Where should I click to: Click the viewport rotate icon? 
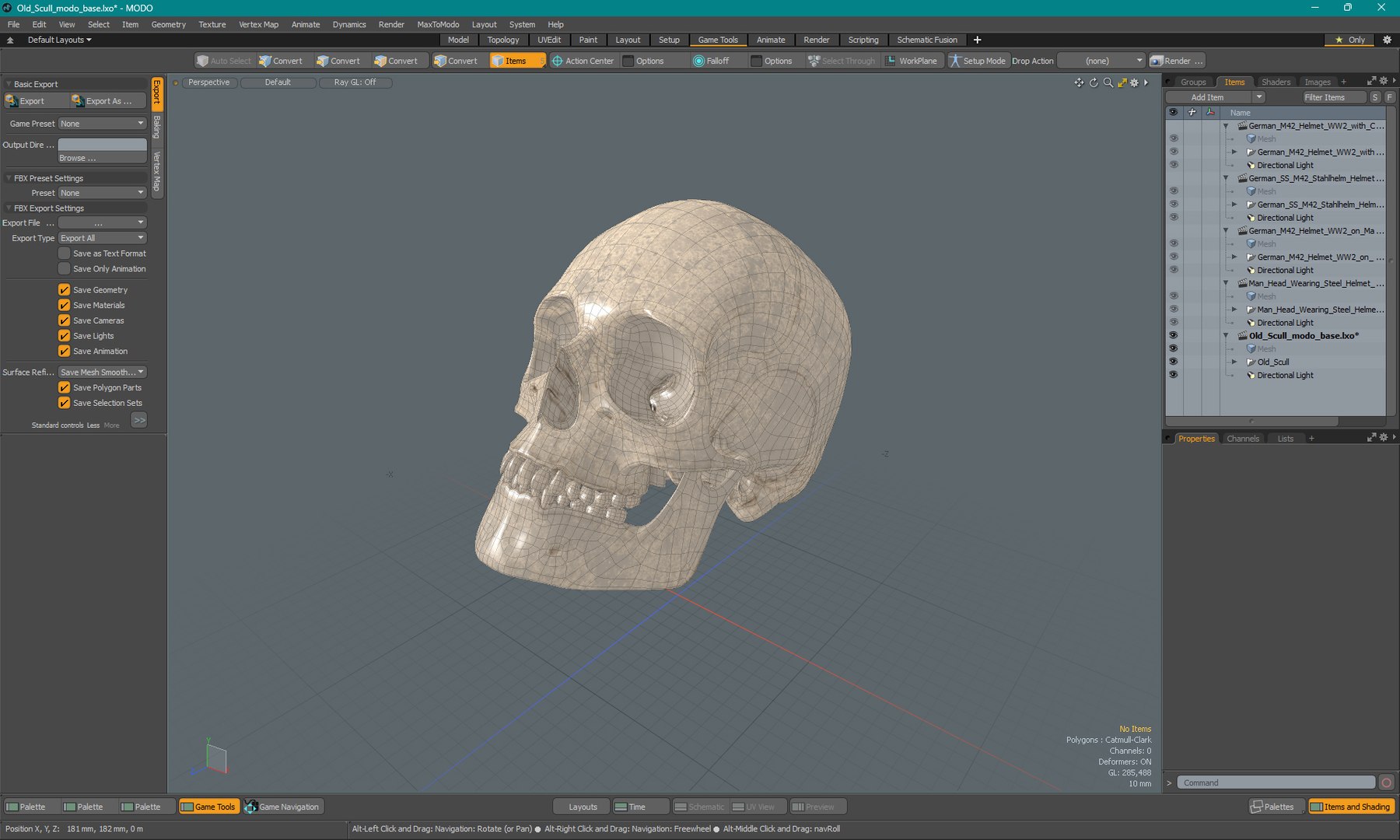(1094, 82)
